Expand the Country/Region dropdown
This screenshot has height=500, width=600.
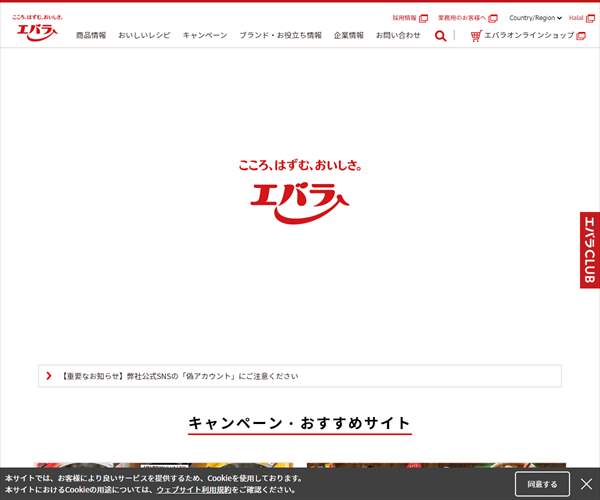[535, 18]
